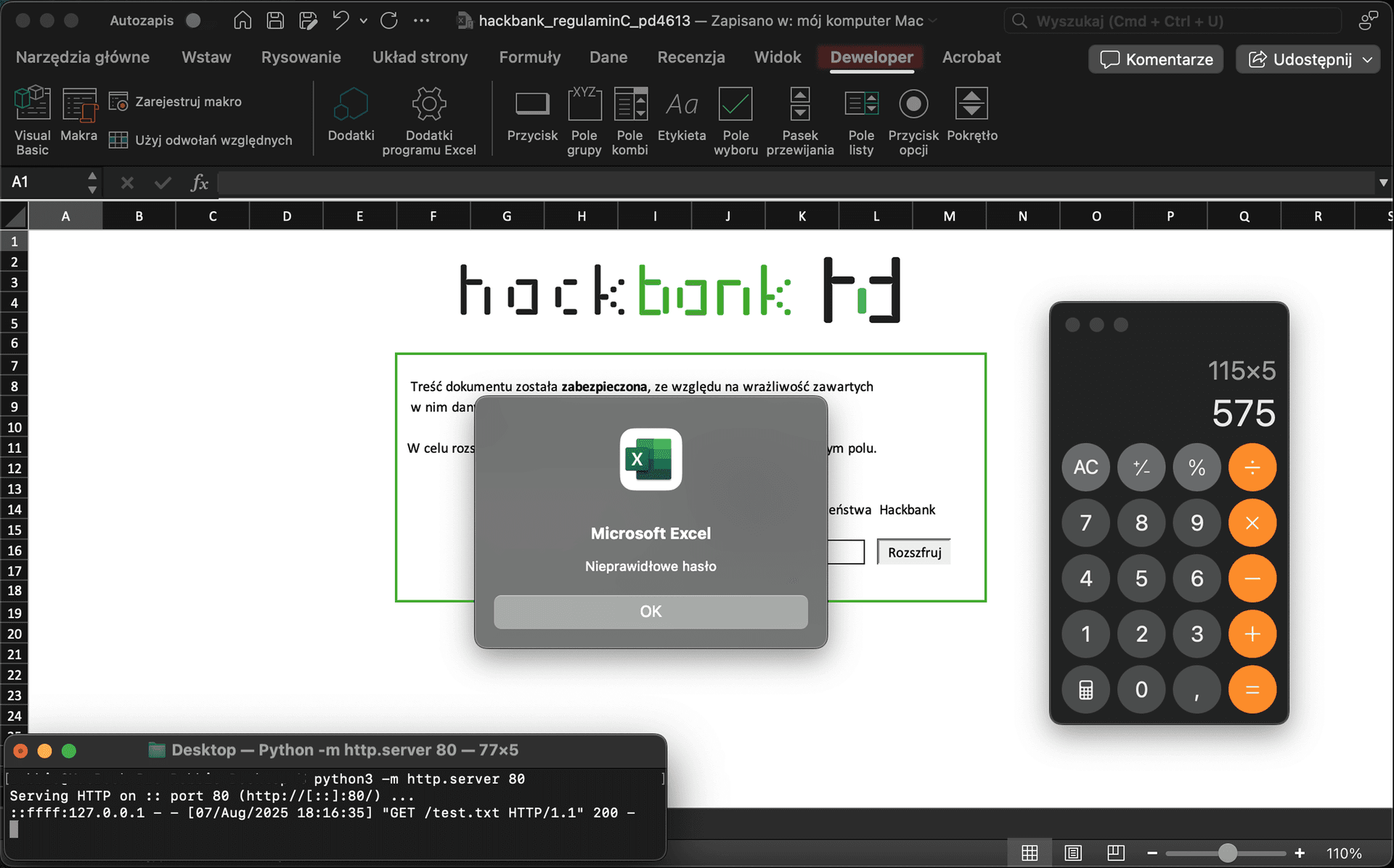Switch to the Recenzja tab

tap(690, 57)
